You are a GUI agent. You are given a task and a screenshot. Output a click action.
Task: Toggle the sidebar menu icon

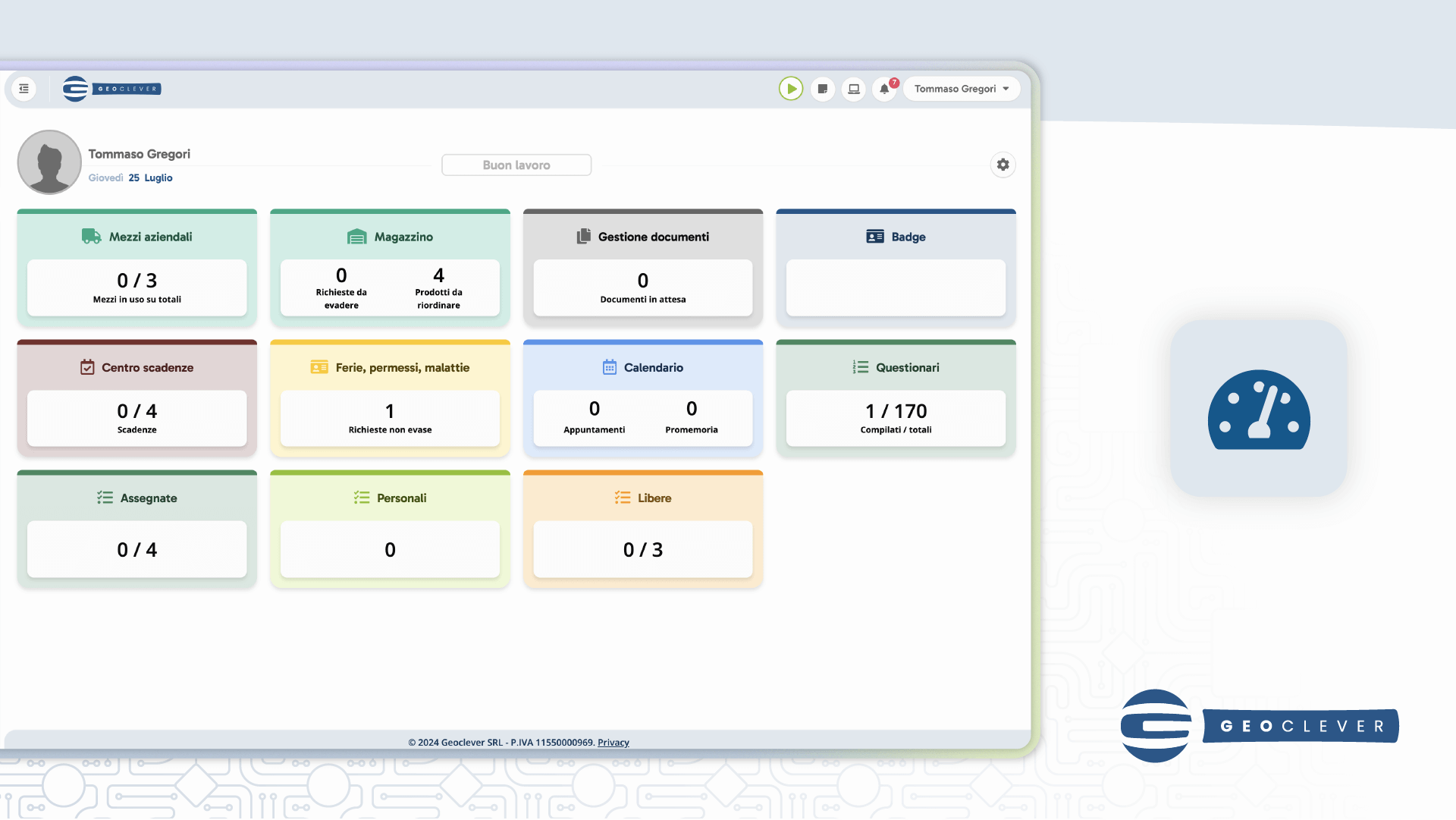coord(24,89)
